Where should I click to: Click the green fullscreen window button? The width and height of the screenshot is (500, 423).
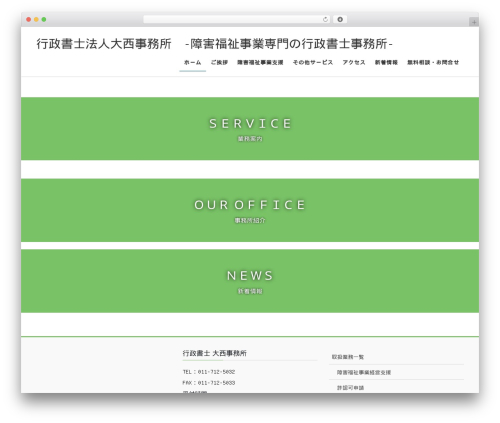click(44, 20)
